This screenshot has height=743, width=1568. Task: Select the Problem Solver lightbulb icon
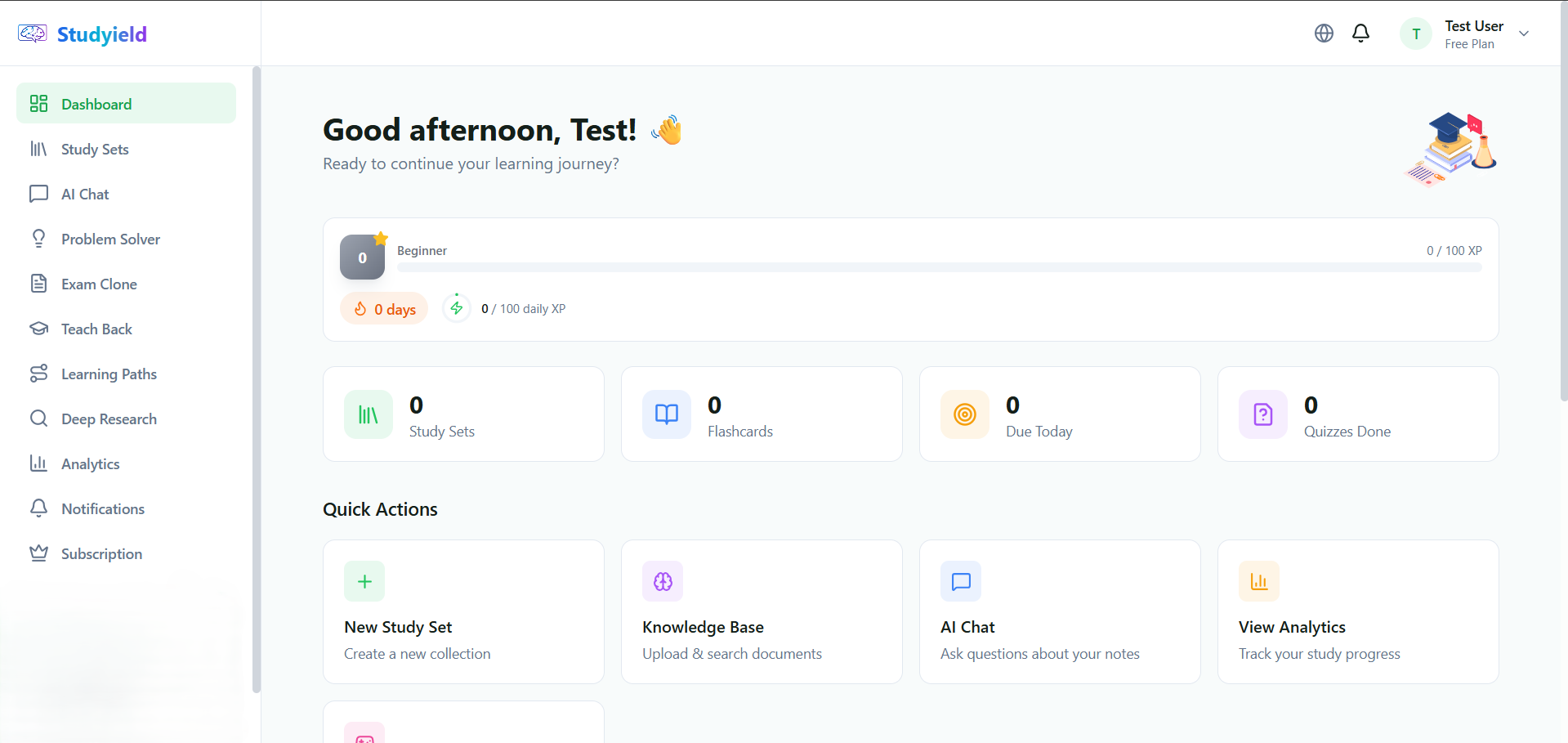39,239
